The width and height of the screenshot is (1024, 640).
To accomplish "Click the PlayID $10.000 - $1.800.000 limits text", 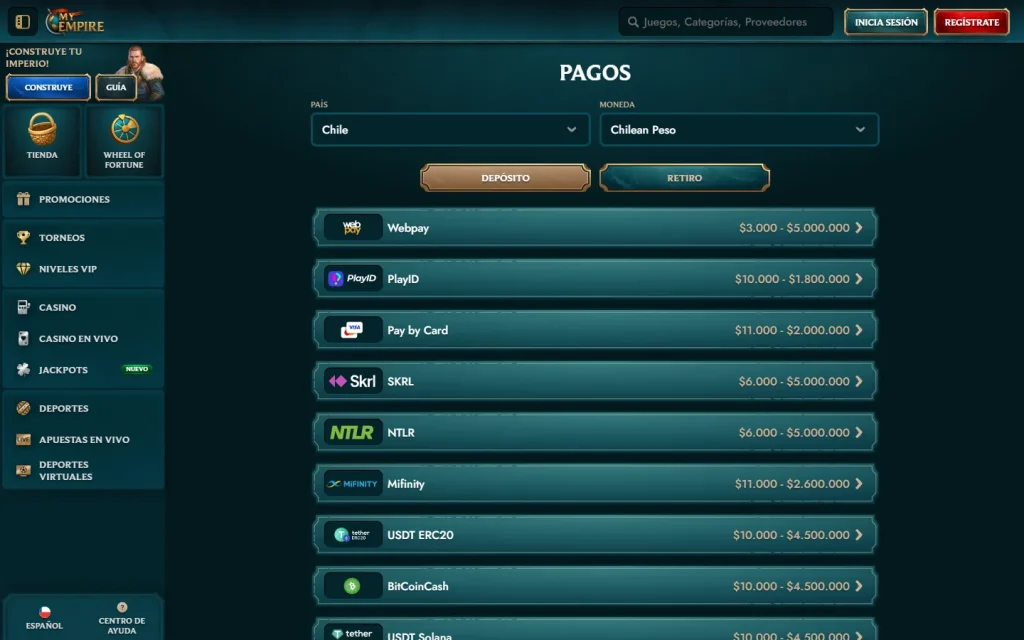I will pos(792,279).
